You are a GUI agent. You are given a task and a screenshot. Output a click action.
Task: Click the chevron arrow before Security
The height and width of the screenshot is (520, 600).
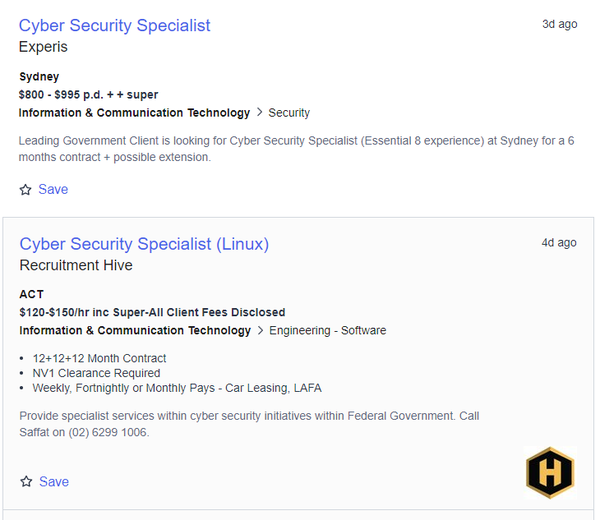[259, 112]
